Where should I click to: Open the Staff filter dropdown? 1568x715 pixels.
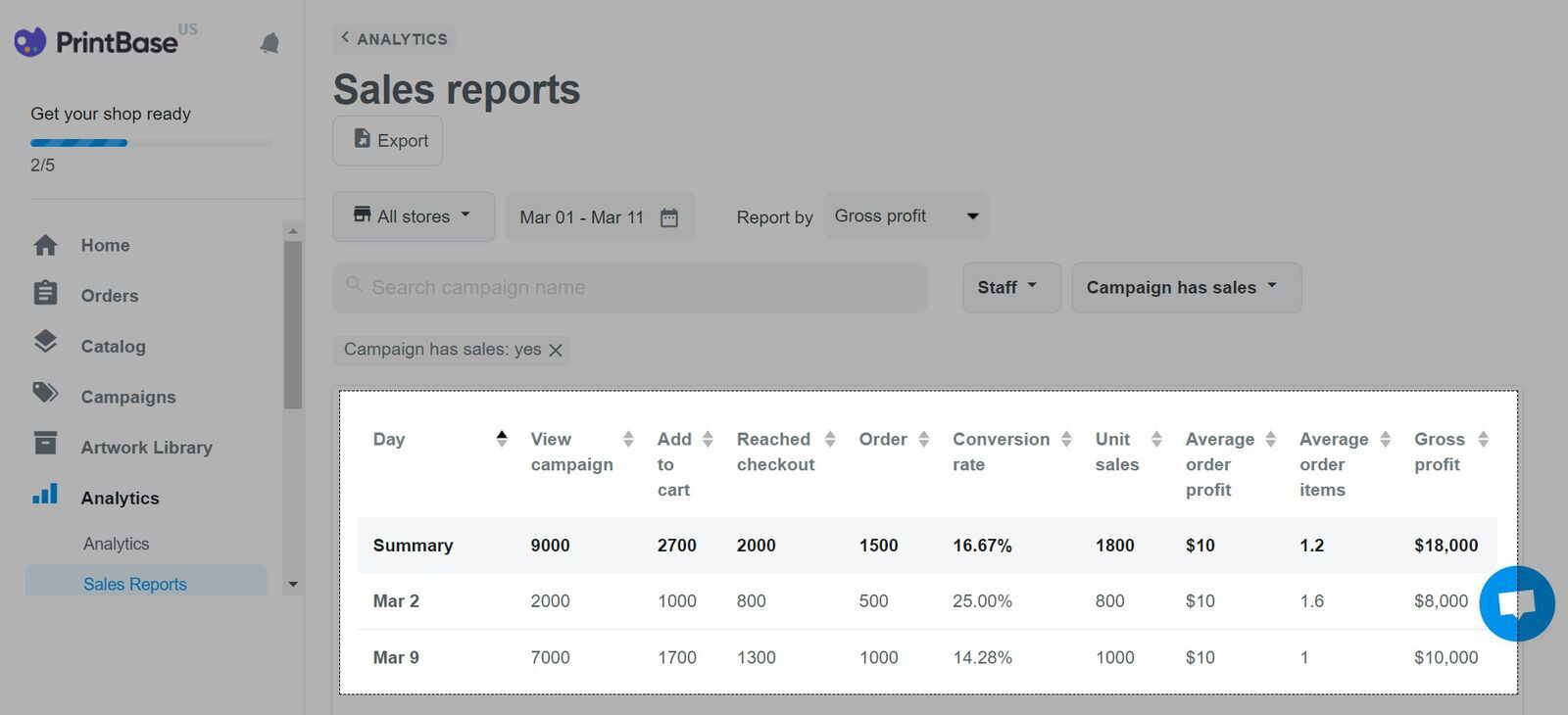pyautogui.click(x=1011, y=287)
